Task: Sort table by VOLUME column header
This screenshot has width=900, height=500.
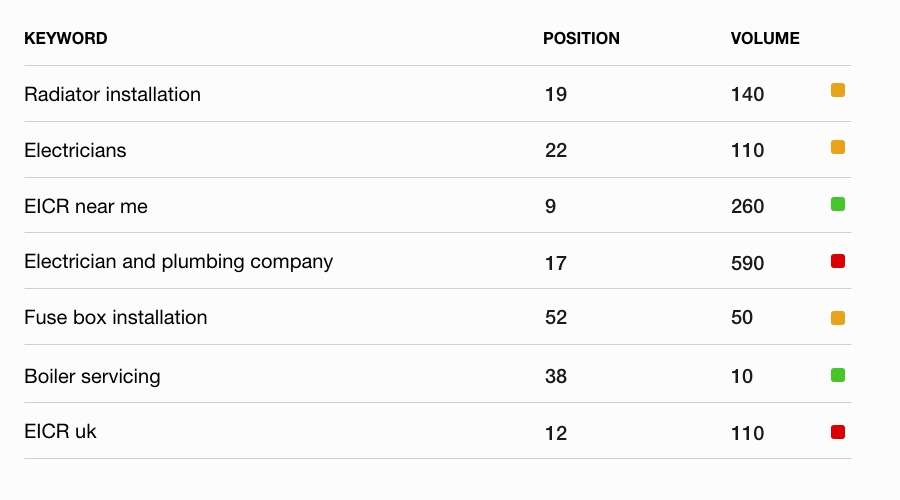Action: [x=765, y=38]
